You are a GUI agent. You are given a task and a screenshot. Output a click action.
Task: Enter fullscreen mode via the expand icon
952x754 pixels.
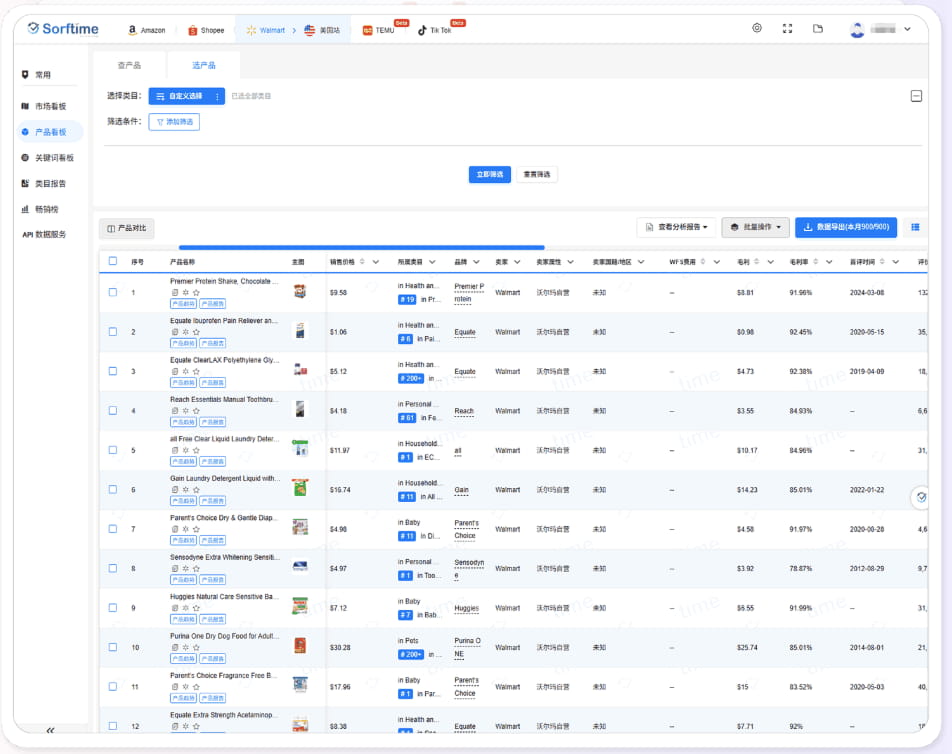coord(787,29)
